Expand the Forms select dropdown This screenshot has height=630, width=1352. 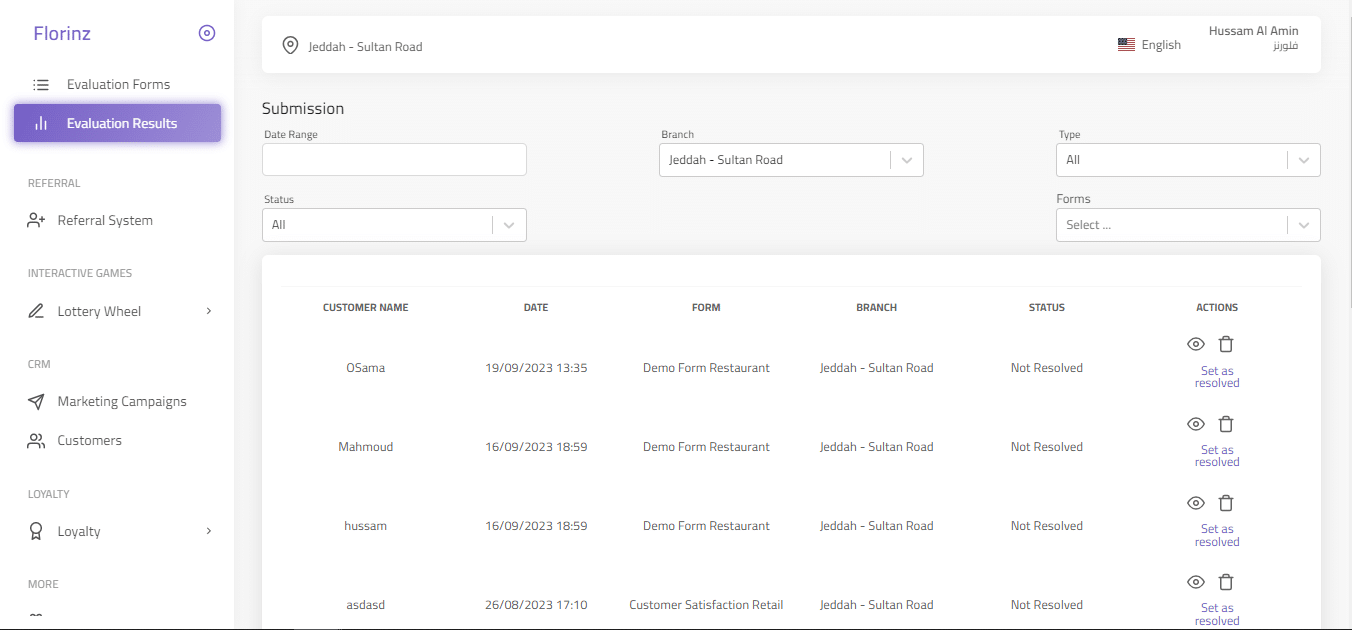(x=1187, y=225)
